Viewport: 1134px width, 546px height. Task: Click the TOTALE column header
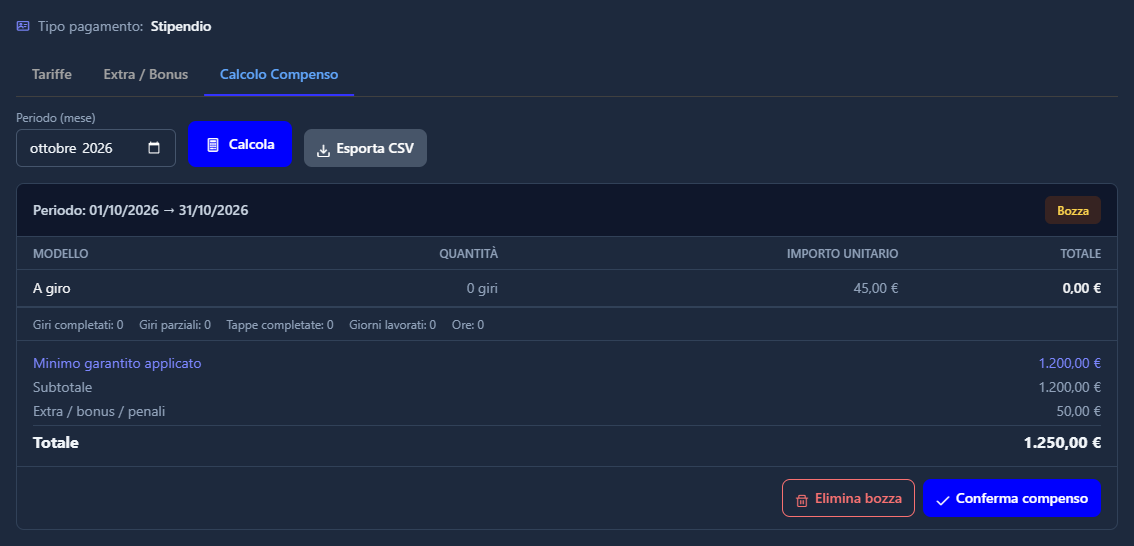click(x=1080, y=254)
